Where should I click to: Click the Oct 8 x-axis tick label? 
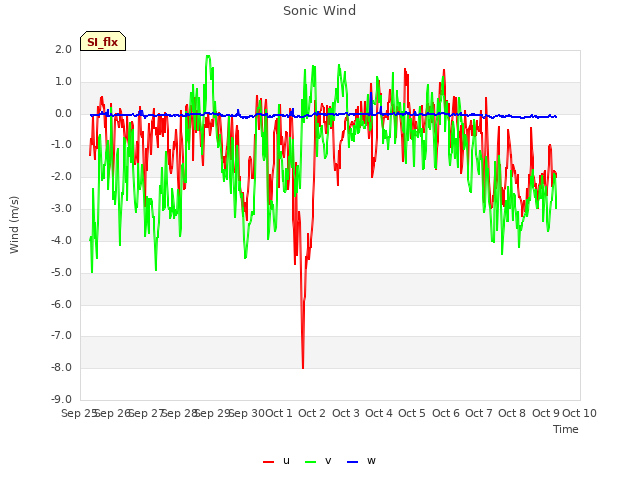point(512,413)
